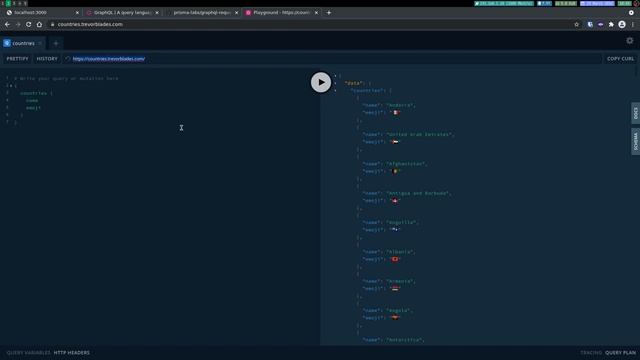This screenshot has height=360, width=640.
Task: Click the "name" field in query editor
Action: pos(32,100)
